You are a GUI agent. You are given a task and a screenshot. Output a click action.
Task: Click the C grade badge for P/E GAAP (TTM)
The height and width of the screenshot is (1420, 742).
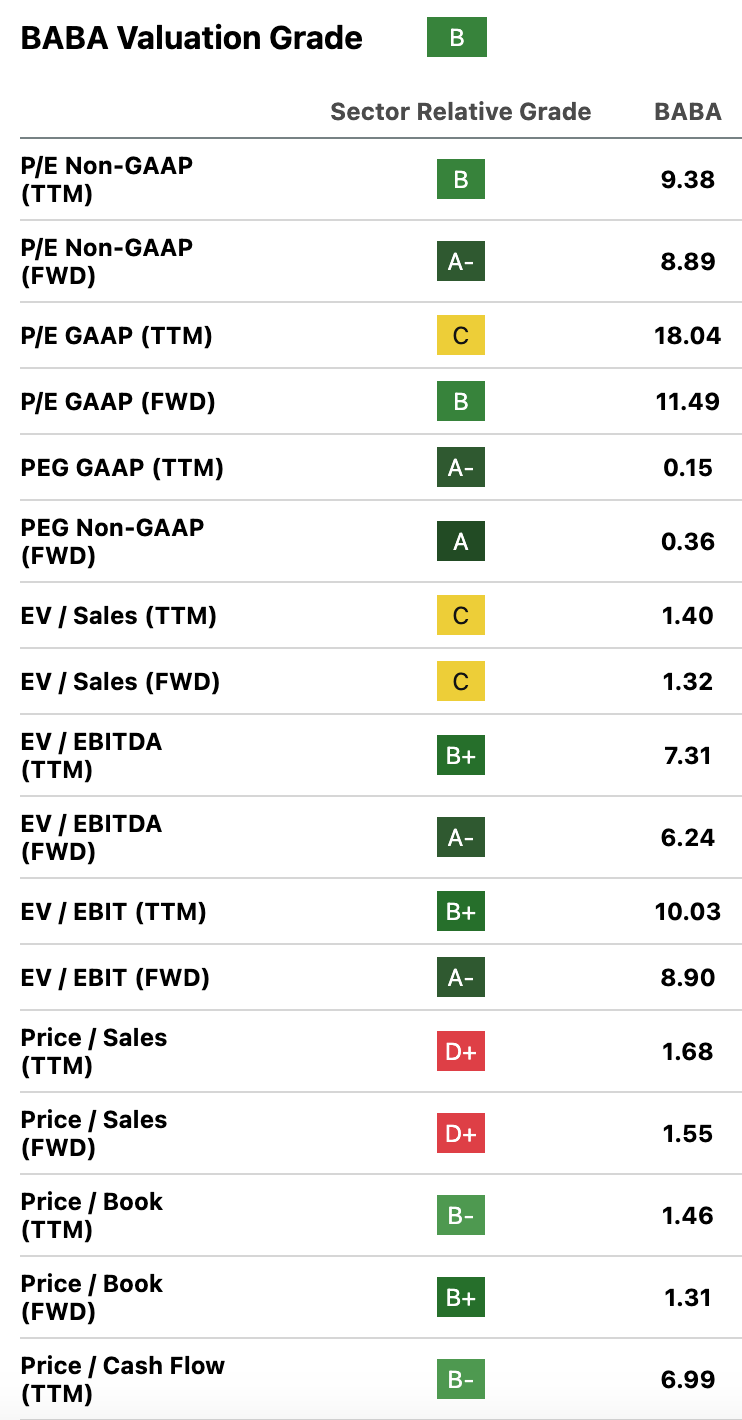[460, 336]
